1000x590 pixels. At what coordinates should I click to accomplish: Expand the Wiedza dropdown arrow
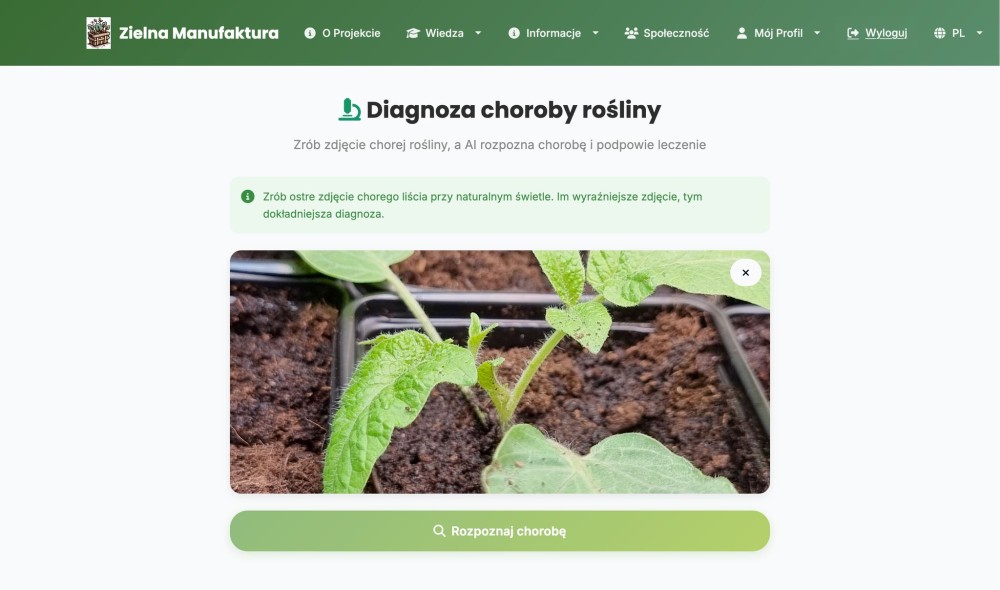[x=478, y=33]
